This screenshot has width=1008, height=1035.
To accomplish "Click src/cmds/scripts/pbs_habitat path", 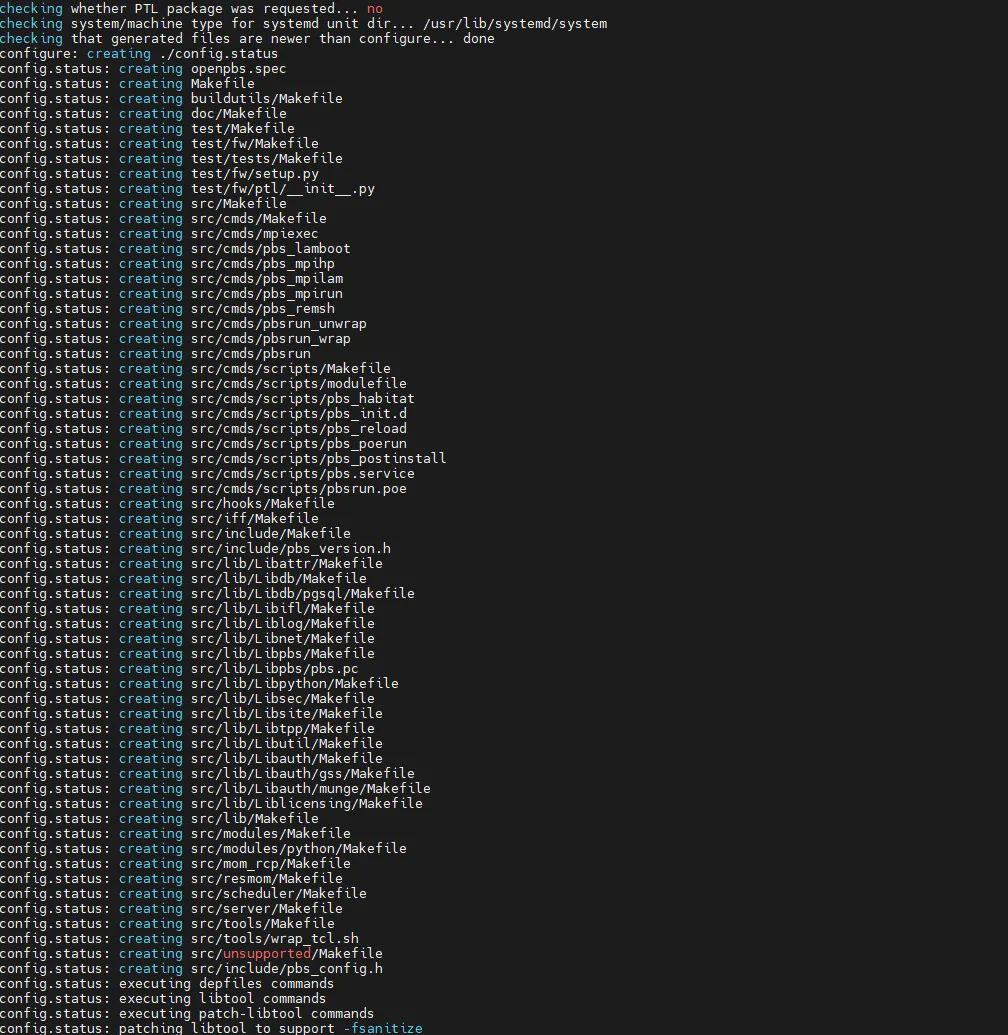I will pyautogui.click(x=302, y=399).
